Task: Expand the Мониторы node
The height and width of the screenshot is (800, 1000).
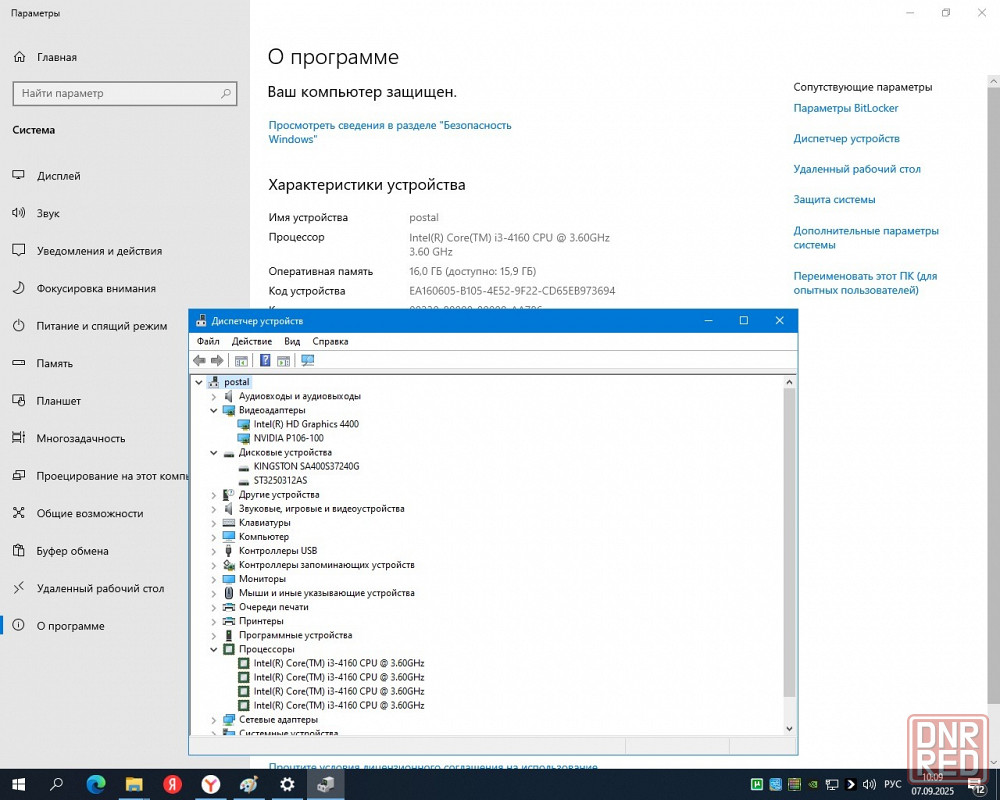Action: point(214,579)
